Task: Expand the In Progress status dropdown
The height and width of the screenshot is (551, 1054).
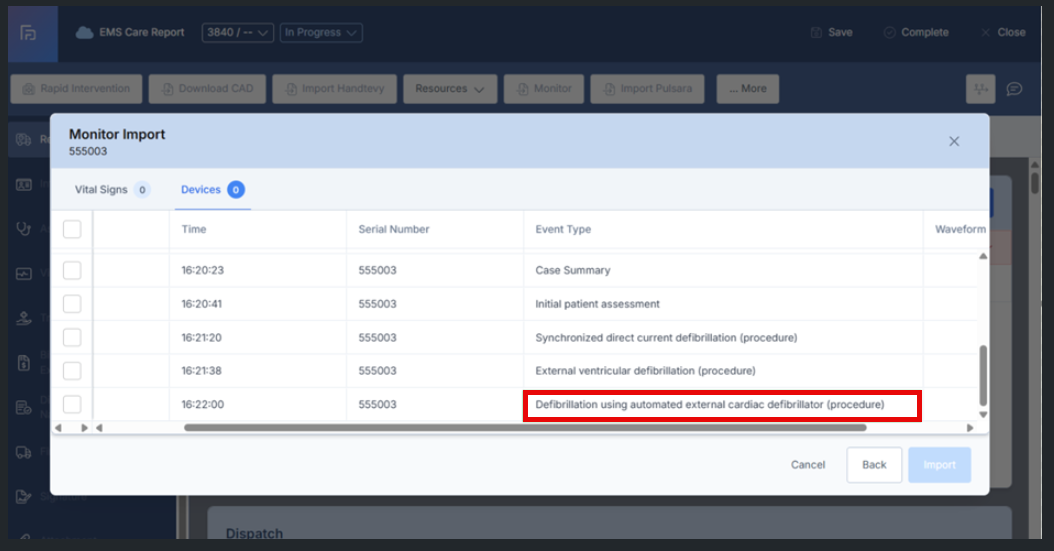Action: pos(320,32)
